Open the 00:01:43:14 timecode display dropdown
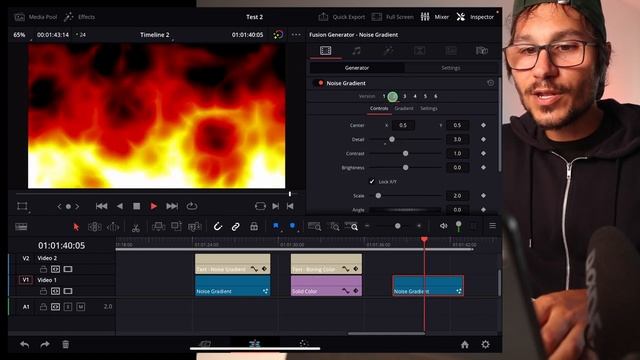 [53, 35]
